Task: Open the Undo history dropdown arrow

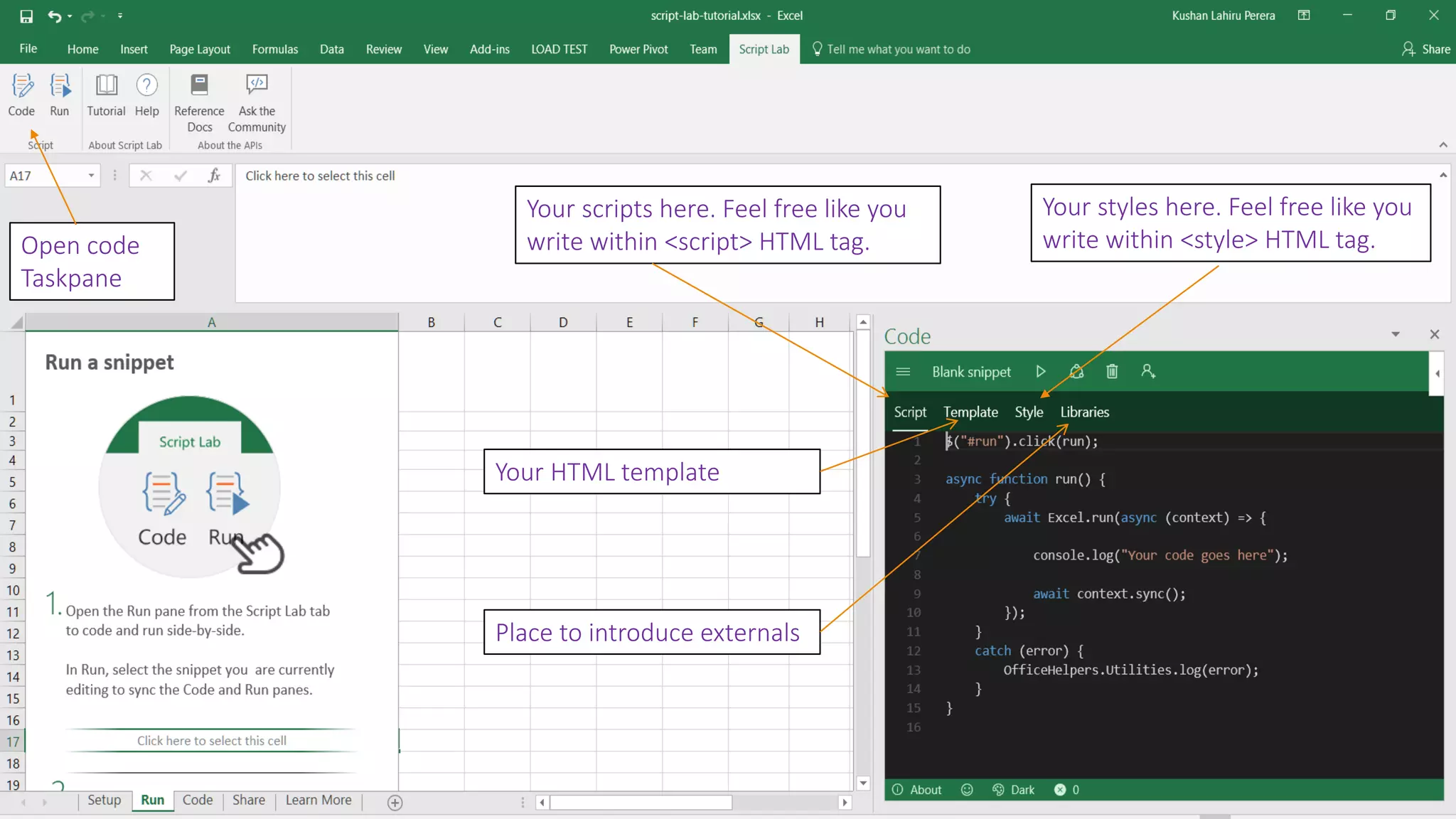Action: point(70,16)
